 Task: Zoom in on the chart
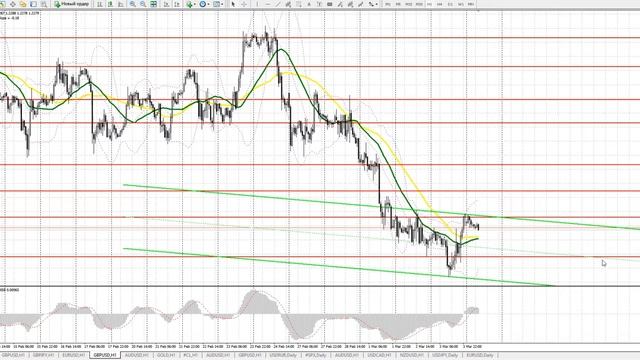point(133,4)
